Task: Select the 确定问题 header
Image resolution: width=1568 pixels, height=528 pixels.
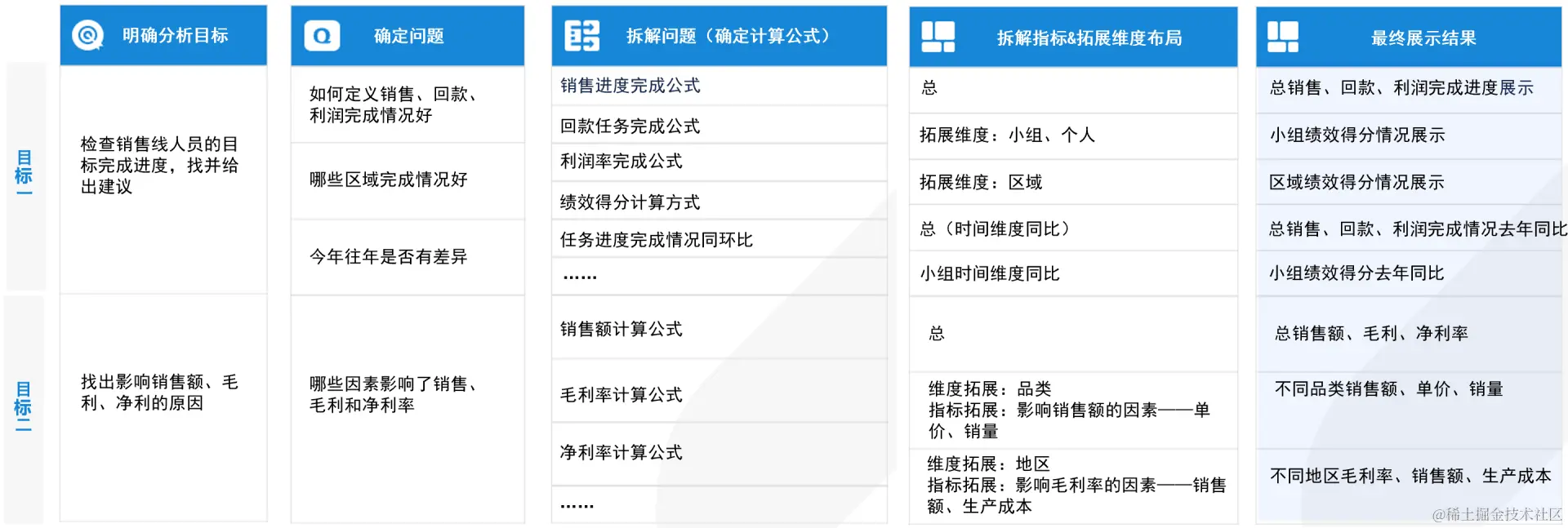Action: click(408, 36)
